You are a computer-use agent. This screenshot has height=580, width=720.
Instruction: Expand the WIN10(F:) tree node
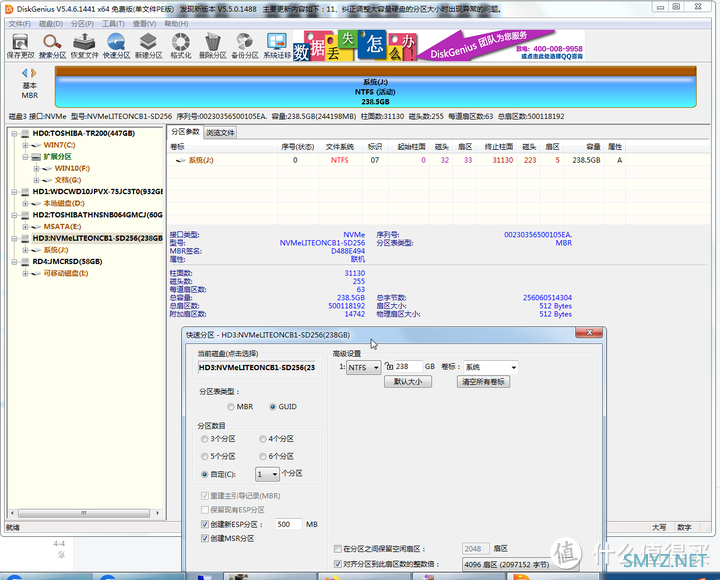[x=36, y=169]
